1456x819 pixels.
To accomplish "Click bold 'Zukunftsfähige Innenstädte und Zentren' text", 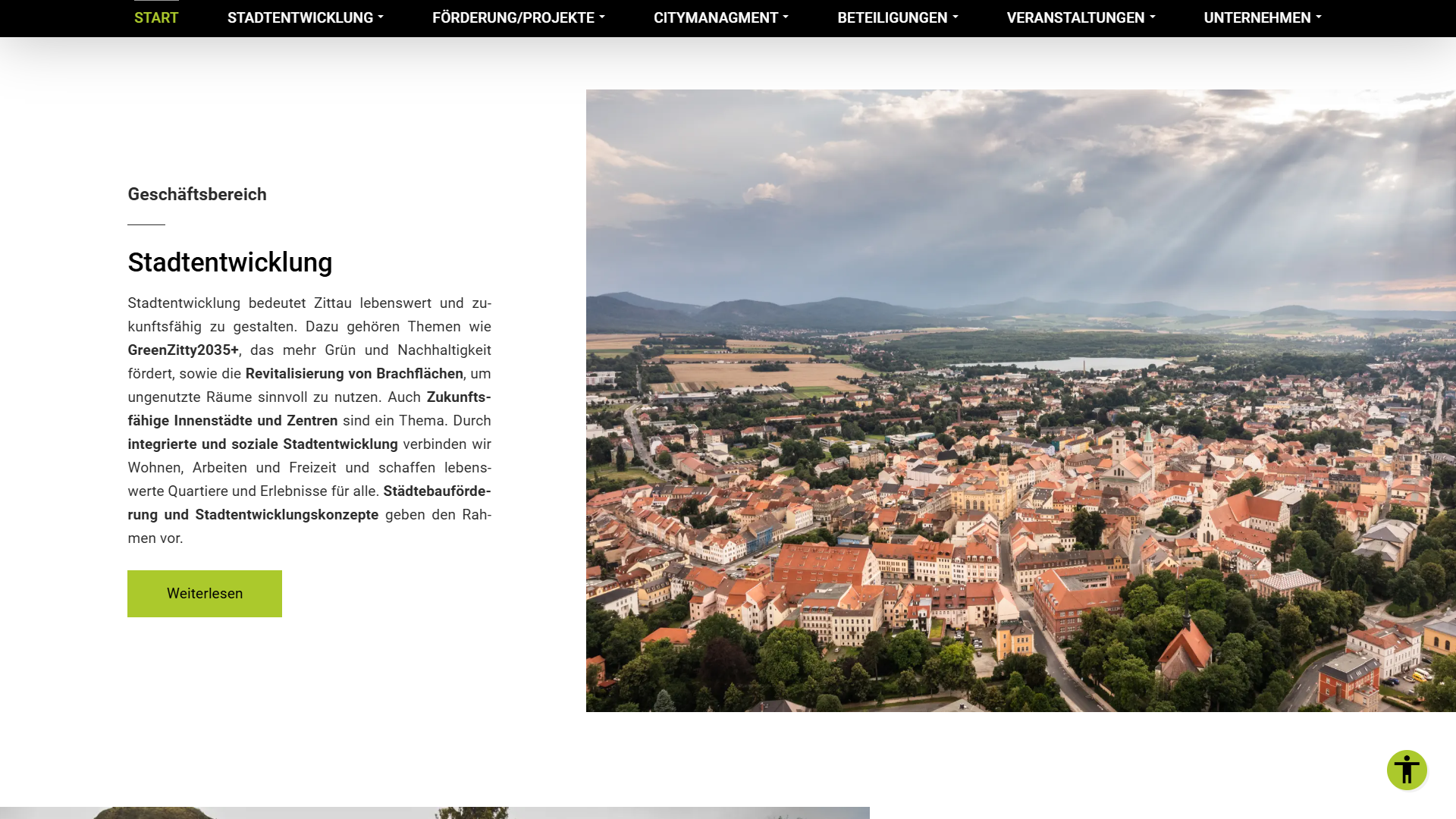I will coord(232,421).
